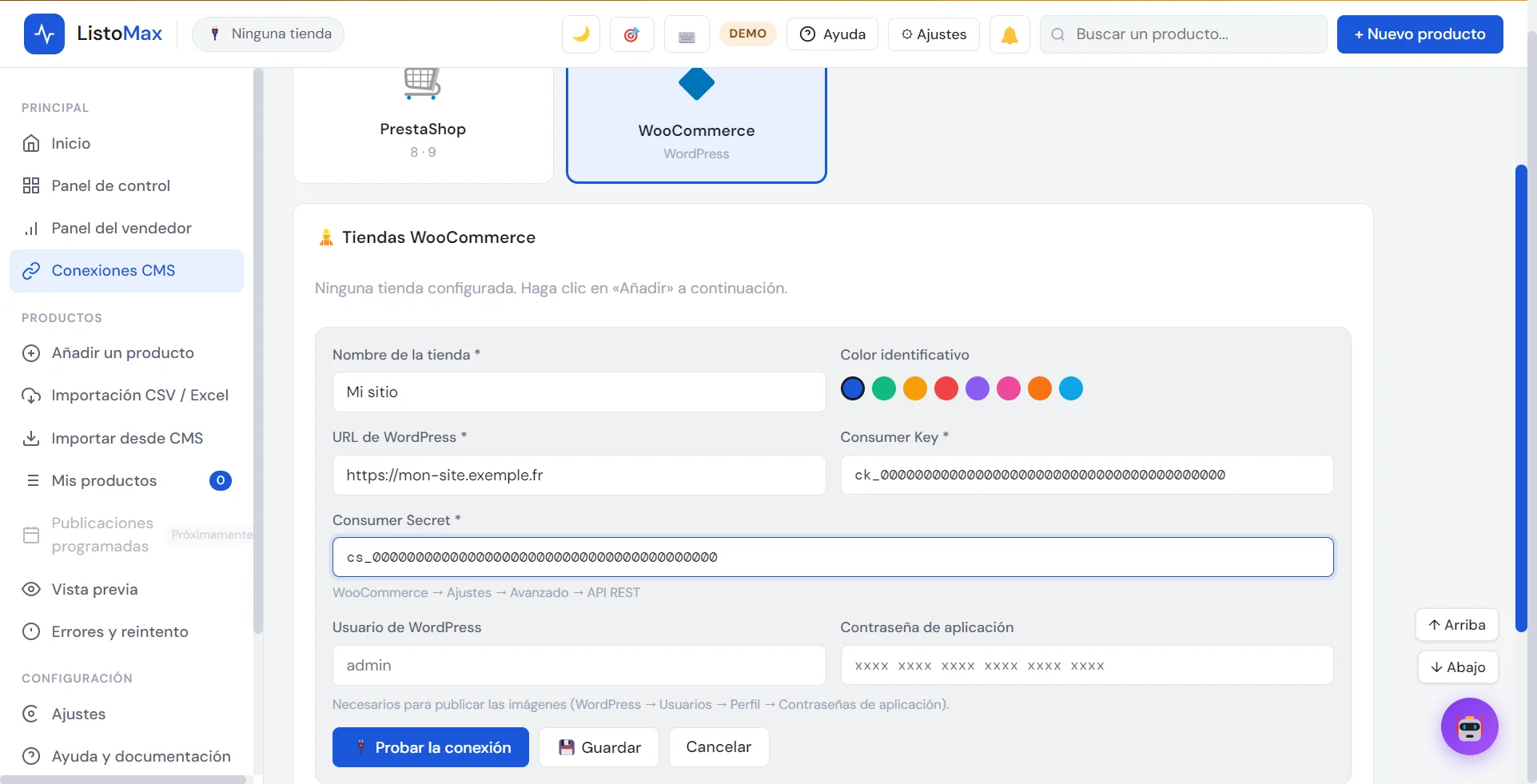Select the WooCommerce platform card

tap(696, 125)
